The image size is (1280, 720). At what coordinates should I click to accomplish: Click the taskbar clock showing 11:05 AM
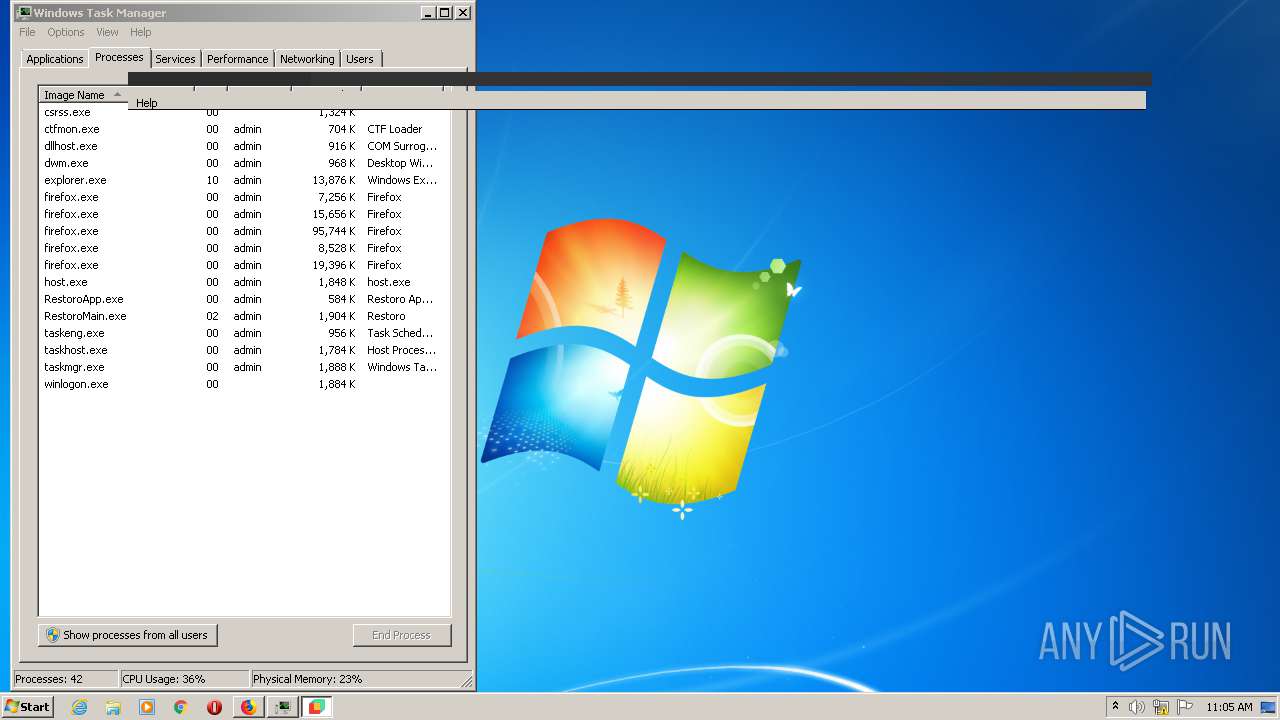(x=1229, y=707)
